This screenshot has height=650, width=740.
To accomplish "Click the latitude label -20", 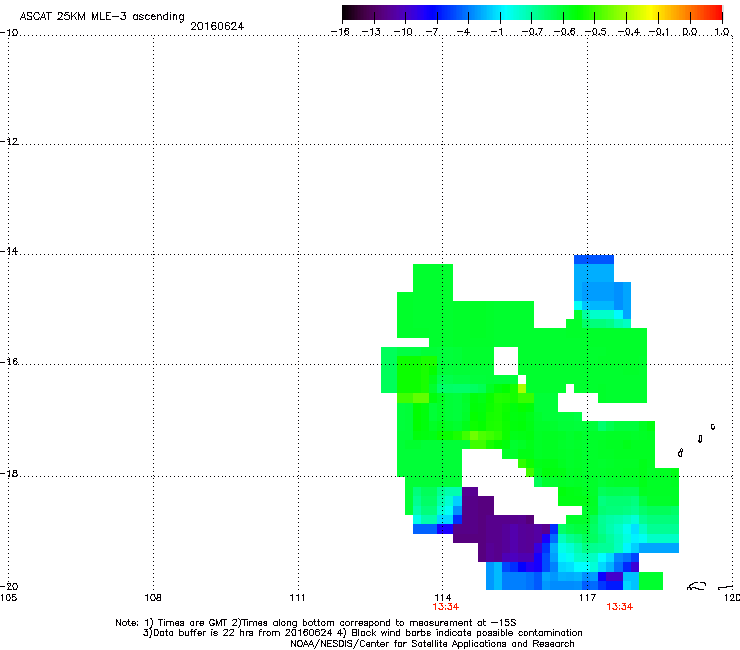I will point(9,586).
